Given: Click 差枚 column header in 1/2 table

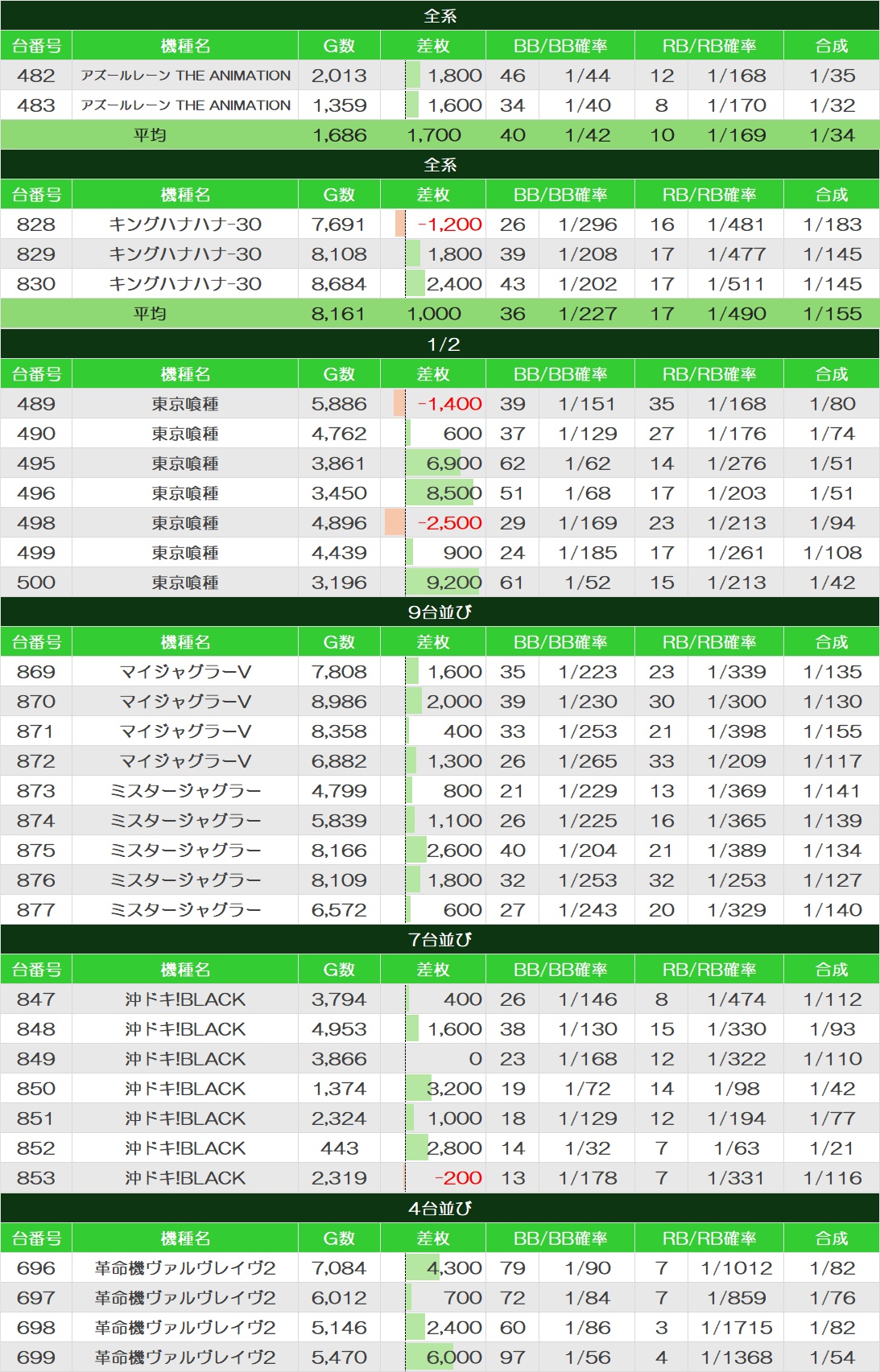Looking at the screenshot, I should 433,374.
